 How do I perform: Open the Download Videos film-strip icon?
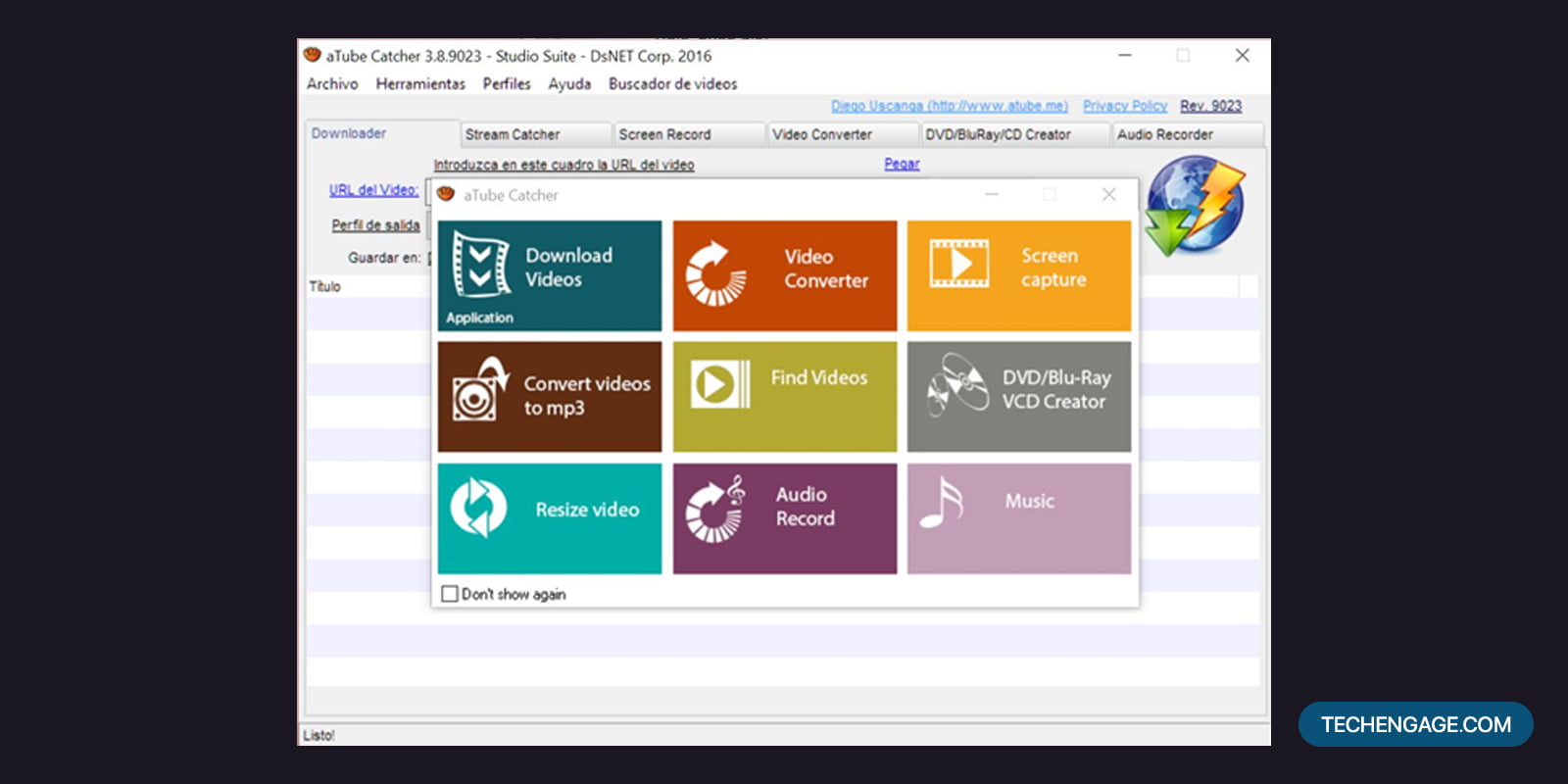click(x=481, y=265)
